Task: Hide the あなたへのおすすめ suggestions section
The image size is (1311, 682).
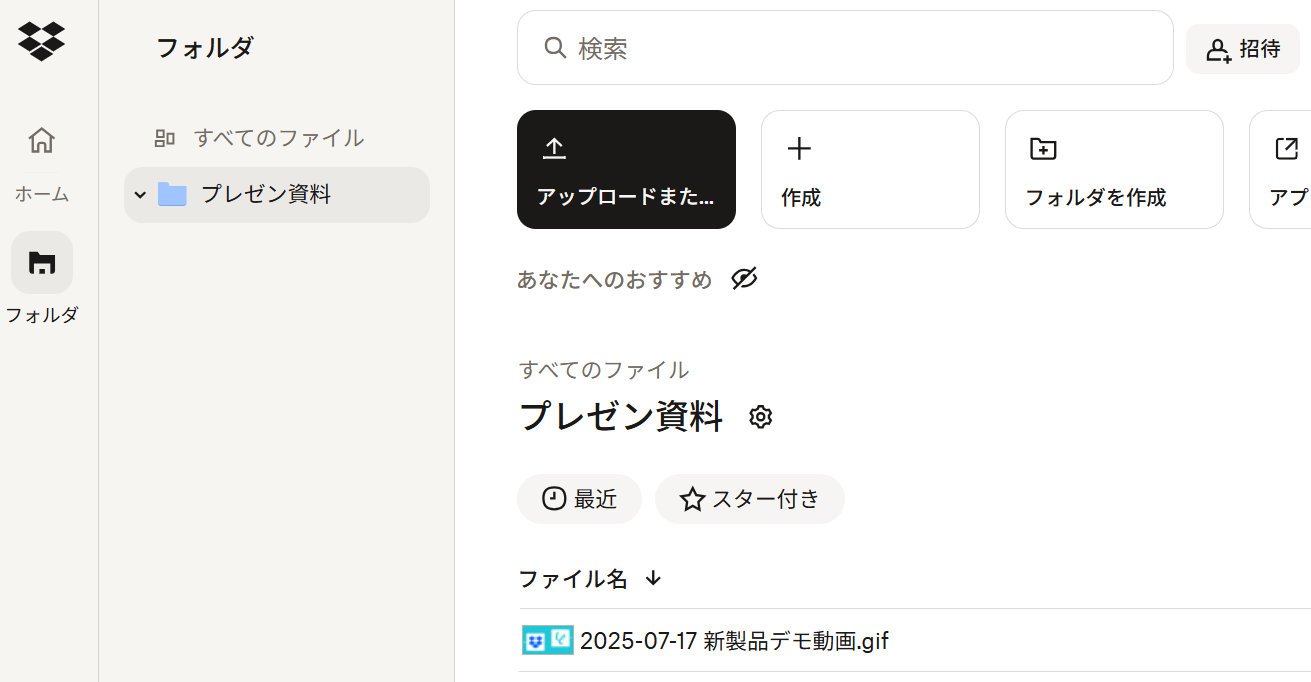Action: click(x=744, y=279)
